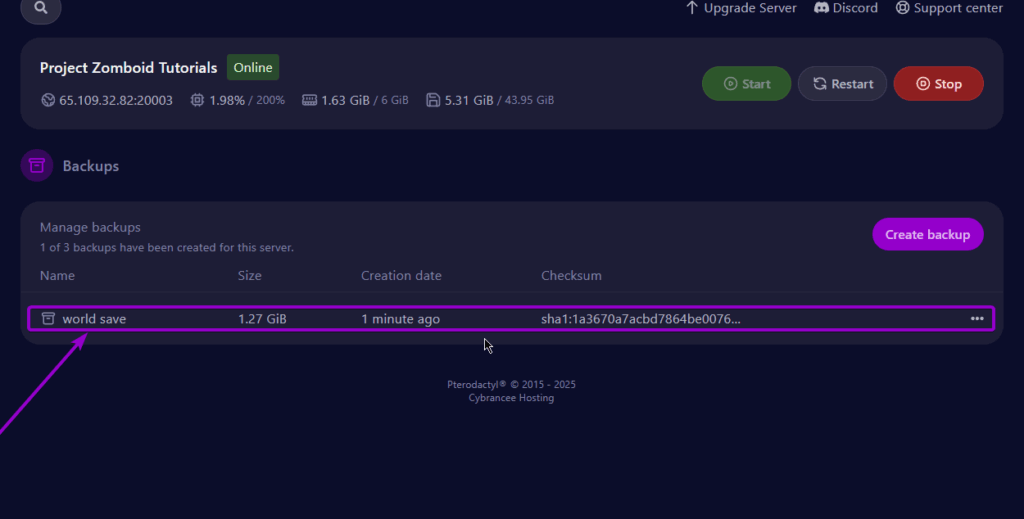
Task: Click the Project Zomboid Tutorials title
Action: point(129,68)
